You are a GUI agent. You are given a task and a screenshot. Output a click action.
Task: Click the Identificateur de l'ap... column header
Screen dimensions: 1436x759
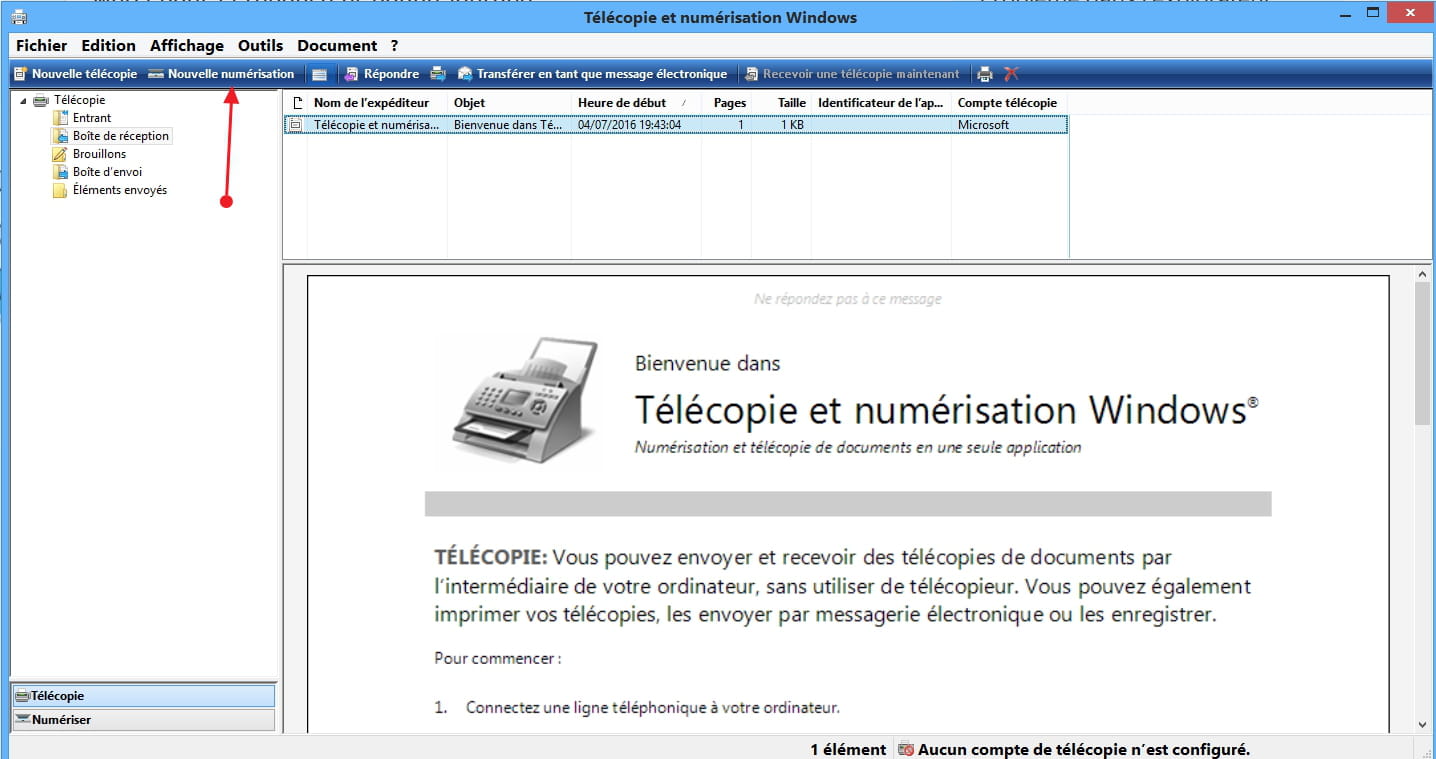[x=881, y=103]
